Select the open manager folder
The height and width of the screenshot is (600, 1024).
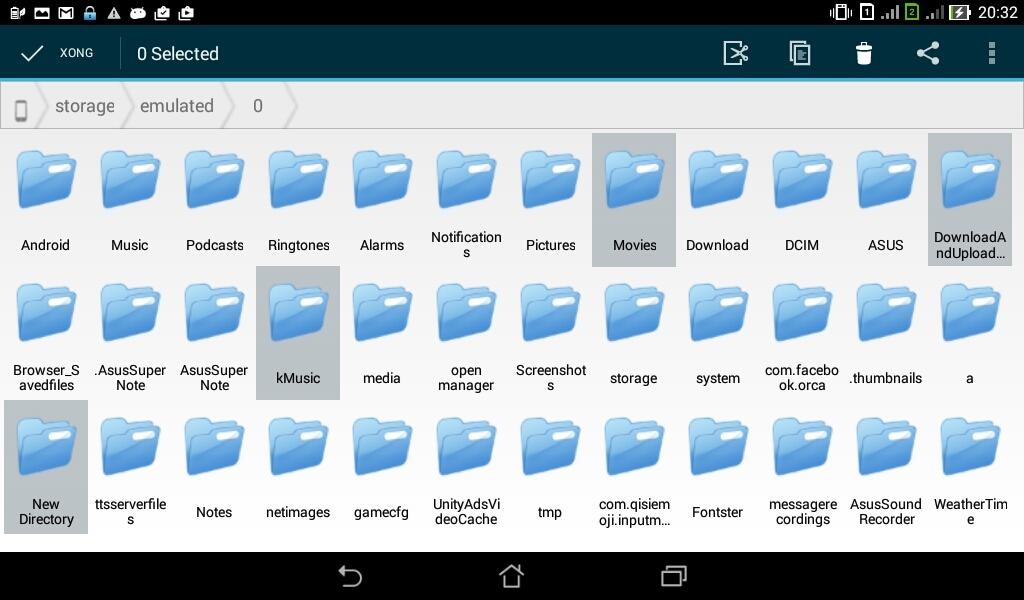pyautogui.click(x=466, y=333)
